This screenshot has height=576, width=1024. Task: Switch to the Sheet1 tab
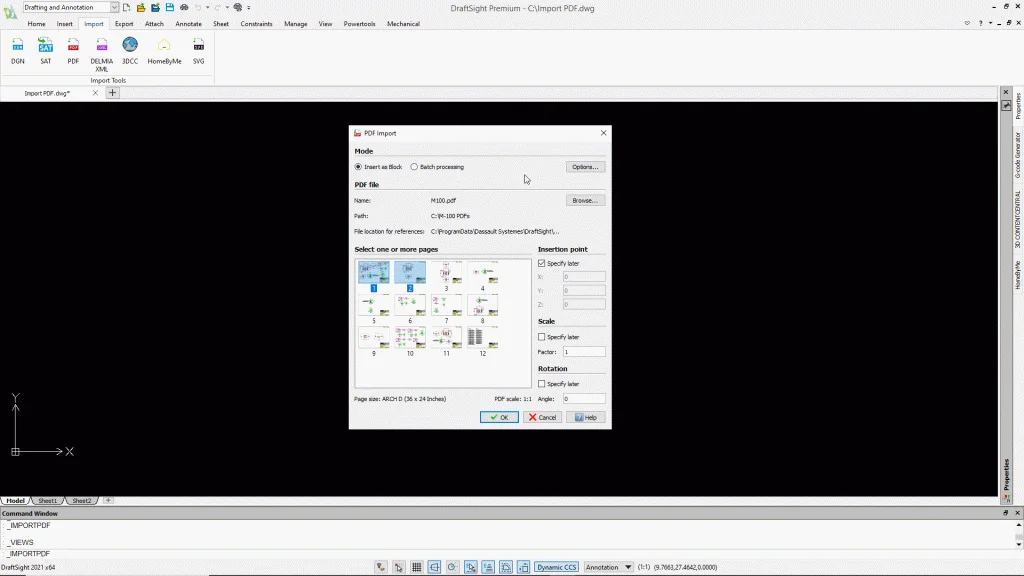point(47,500)
